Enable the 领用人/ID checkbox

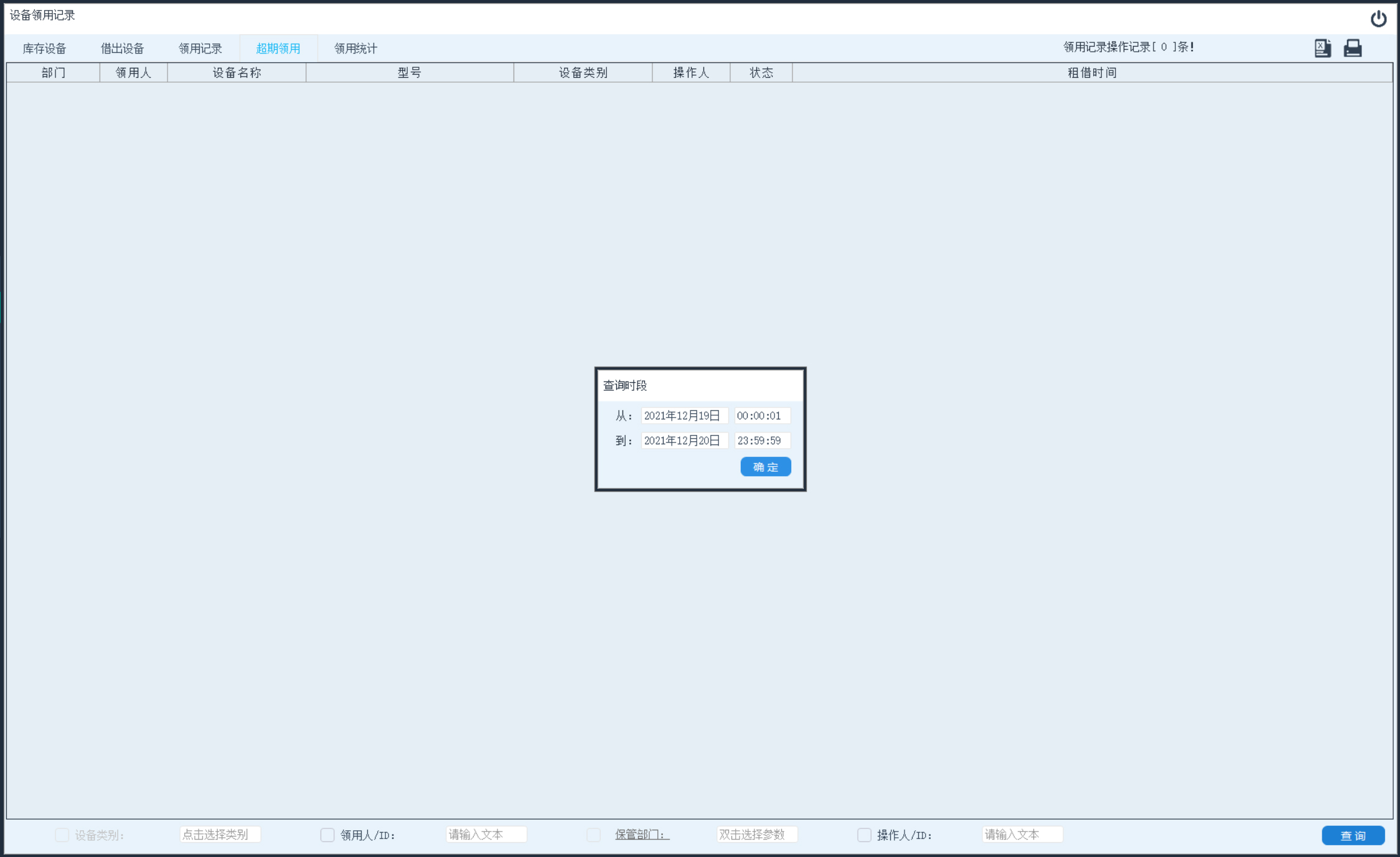coord(327,835)
